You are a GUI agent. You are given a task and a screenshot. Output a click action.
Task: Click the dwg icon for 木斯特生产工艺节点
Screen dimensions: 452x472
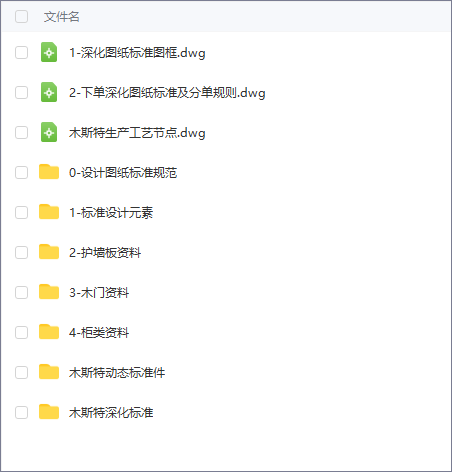tap(49, 132)
